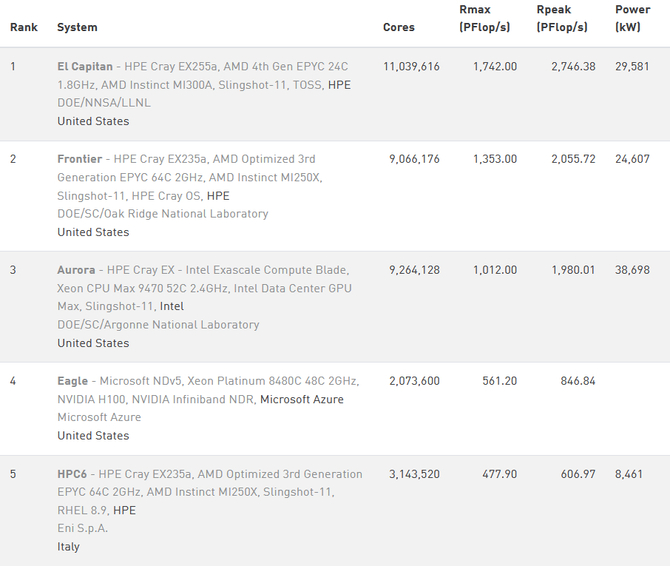Select the Power (kW) column header

632,18
